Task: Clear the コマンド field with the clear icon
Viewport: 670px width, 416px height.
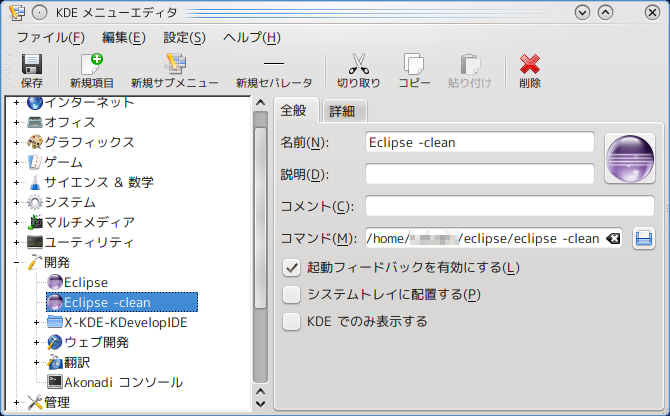Action: pyautogui.click(x=613, y=238)
